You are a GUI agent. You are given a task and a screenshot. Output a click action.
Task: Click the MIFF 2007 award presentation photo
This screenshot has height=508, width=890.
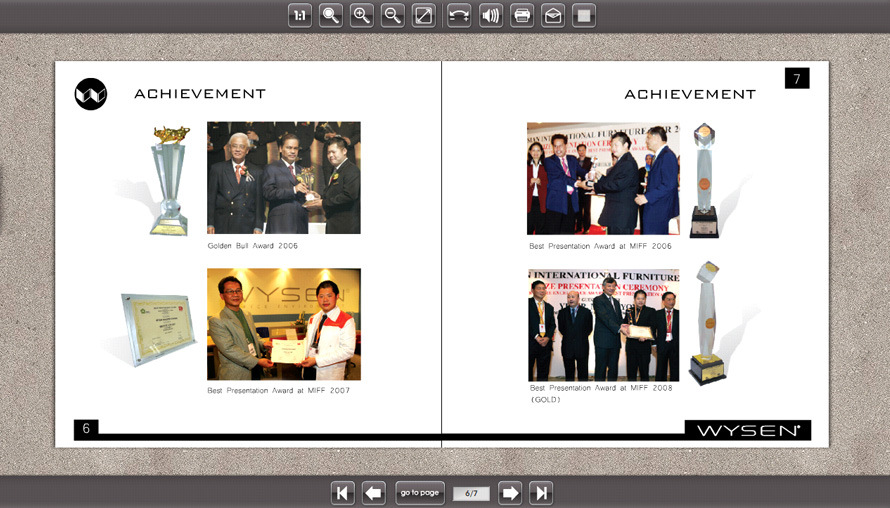click(x=284, y=324)
